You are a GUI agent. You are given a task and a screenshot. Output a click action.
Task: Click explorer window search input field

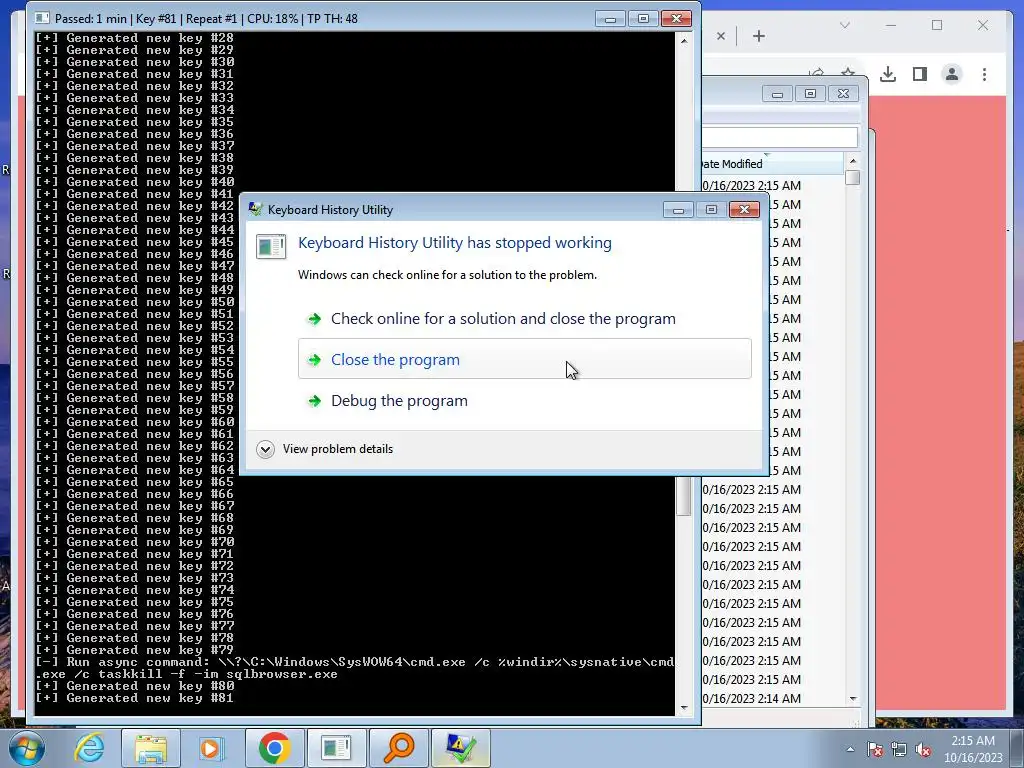coord(780,137)
